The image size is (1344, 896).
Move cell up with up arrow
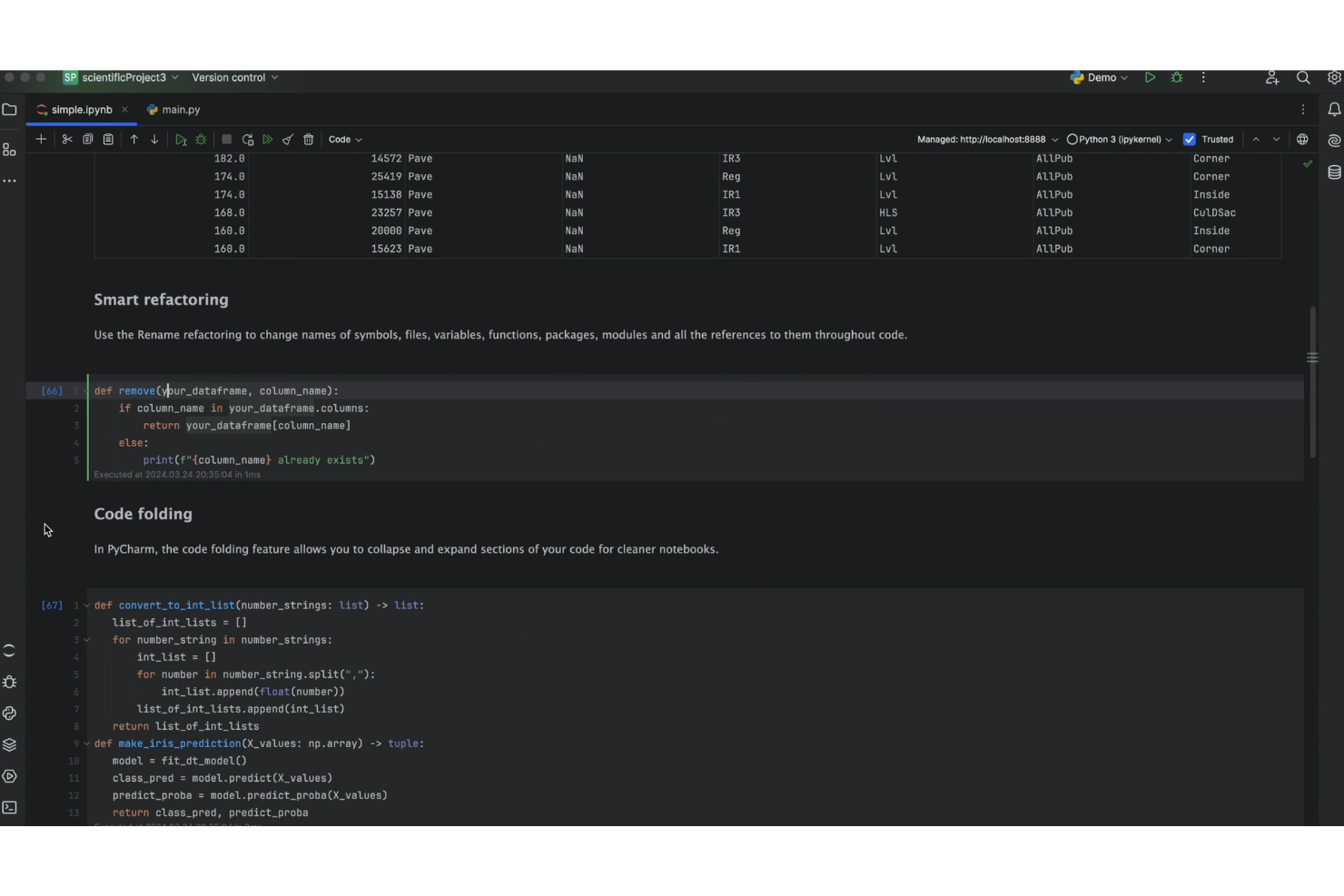133,140
